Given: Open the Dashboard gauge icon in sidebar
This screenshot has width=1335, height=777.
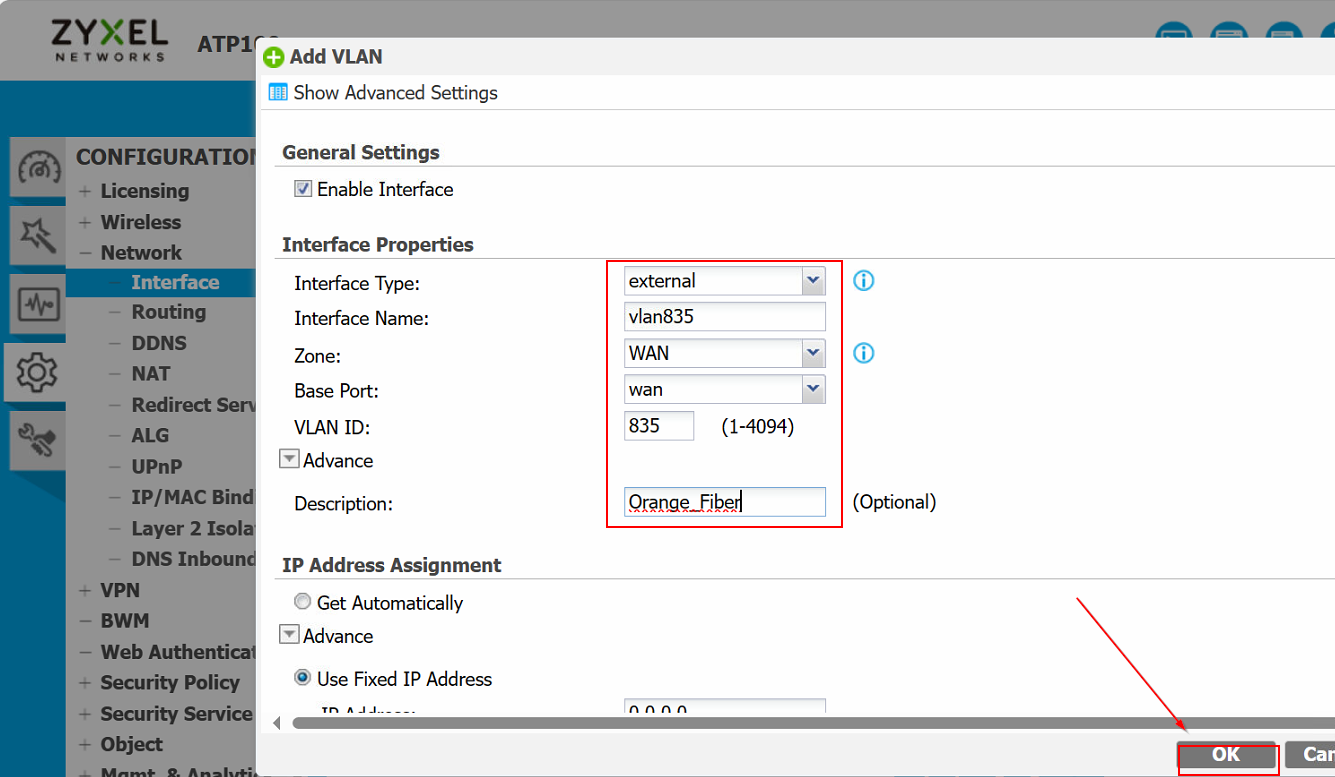Looking at the screenshot, I should click(36, 167).
